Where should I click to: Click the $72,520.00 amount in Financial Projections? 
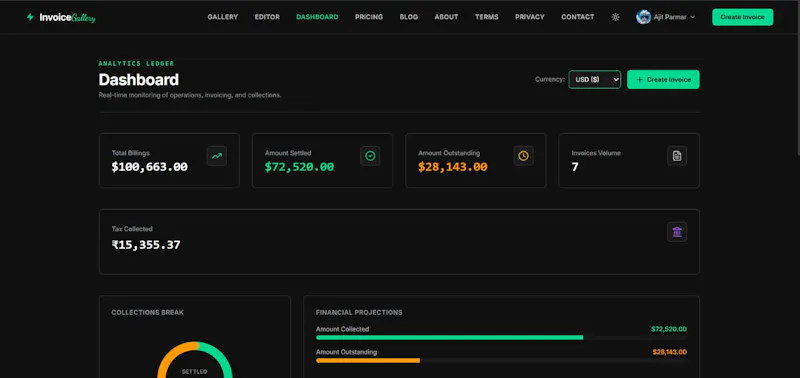coord(669,330)
